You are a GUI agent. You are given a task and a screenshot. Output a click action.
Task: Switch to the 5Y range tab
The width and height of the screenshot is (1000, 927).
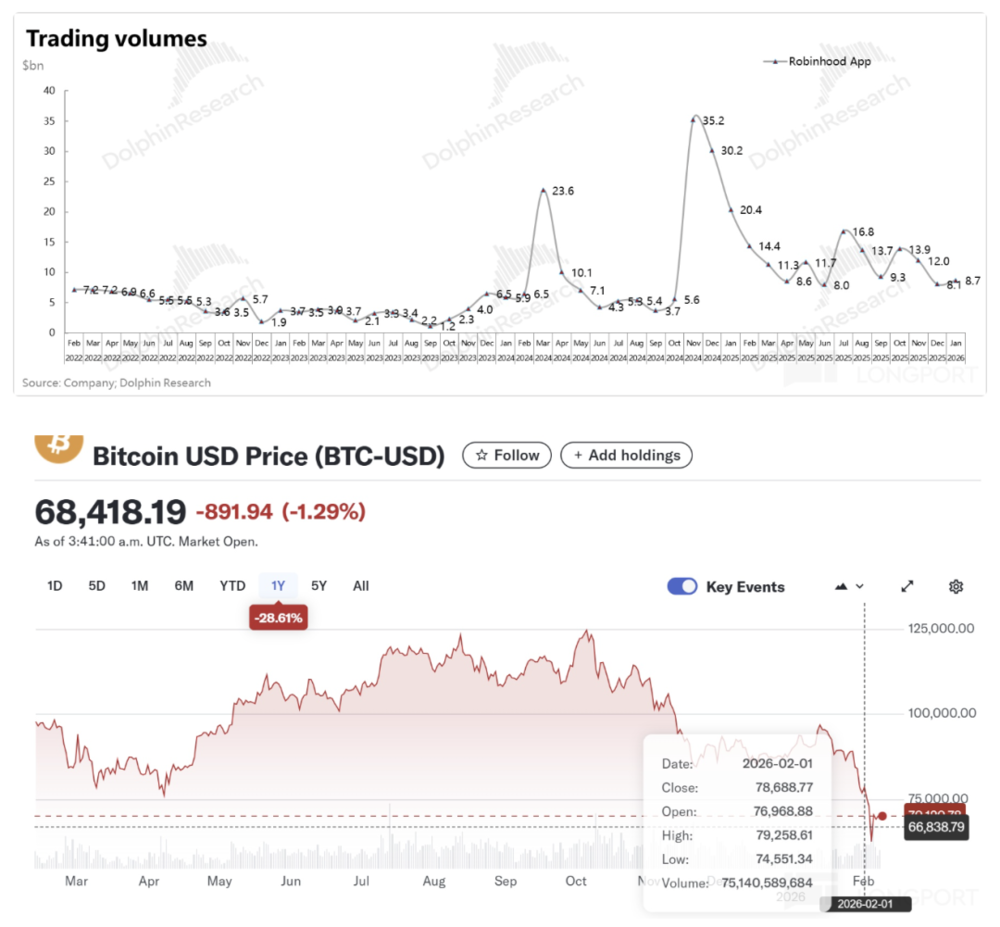pos(318,586)
